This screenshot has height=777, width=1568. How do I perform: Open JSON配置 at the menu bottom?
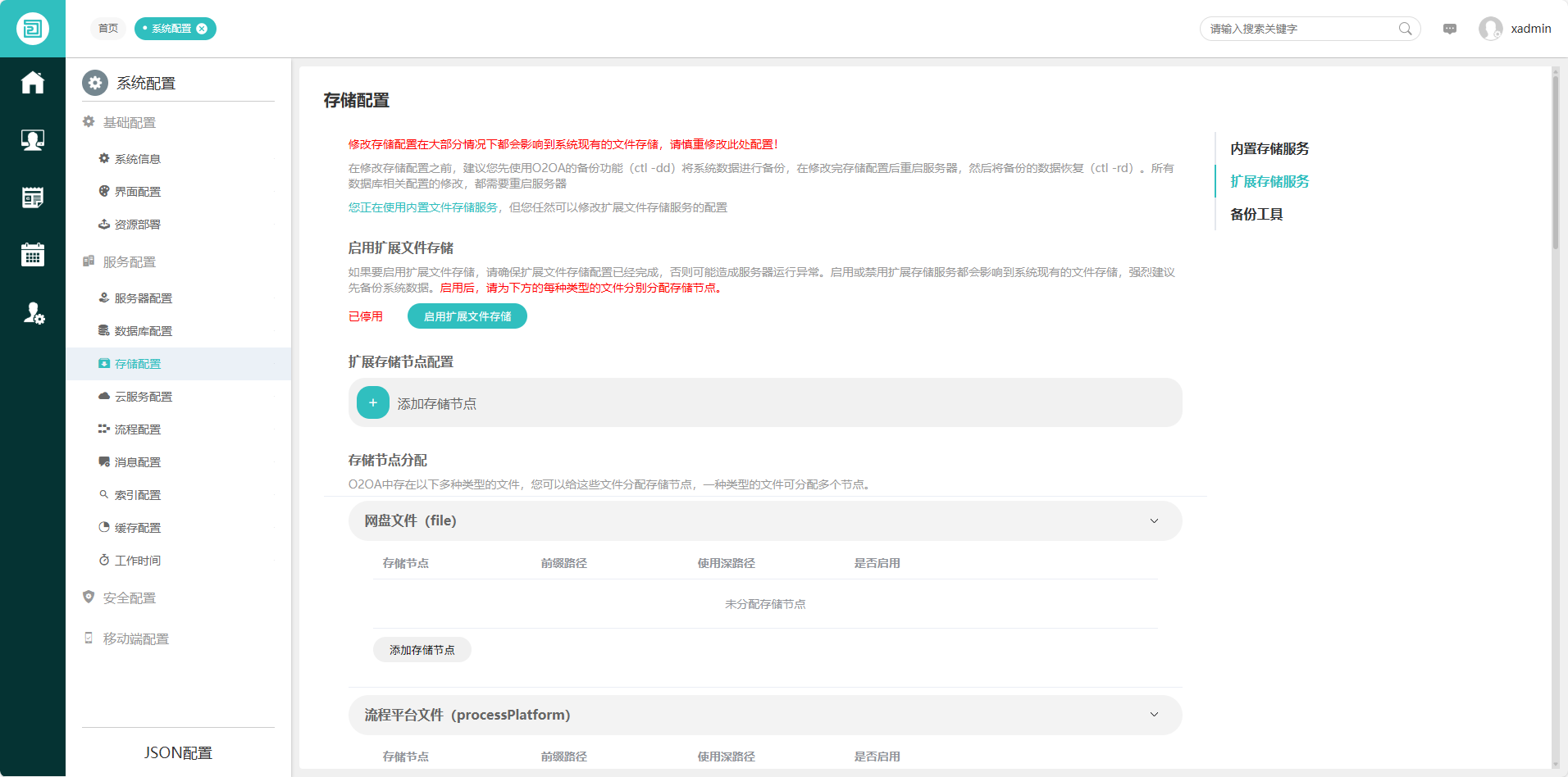178,752
